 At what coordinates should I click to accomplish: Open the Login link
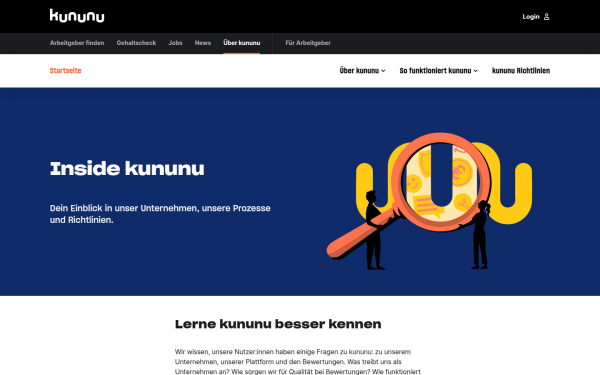tap(531, 16)
